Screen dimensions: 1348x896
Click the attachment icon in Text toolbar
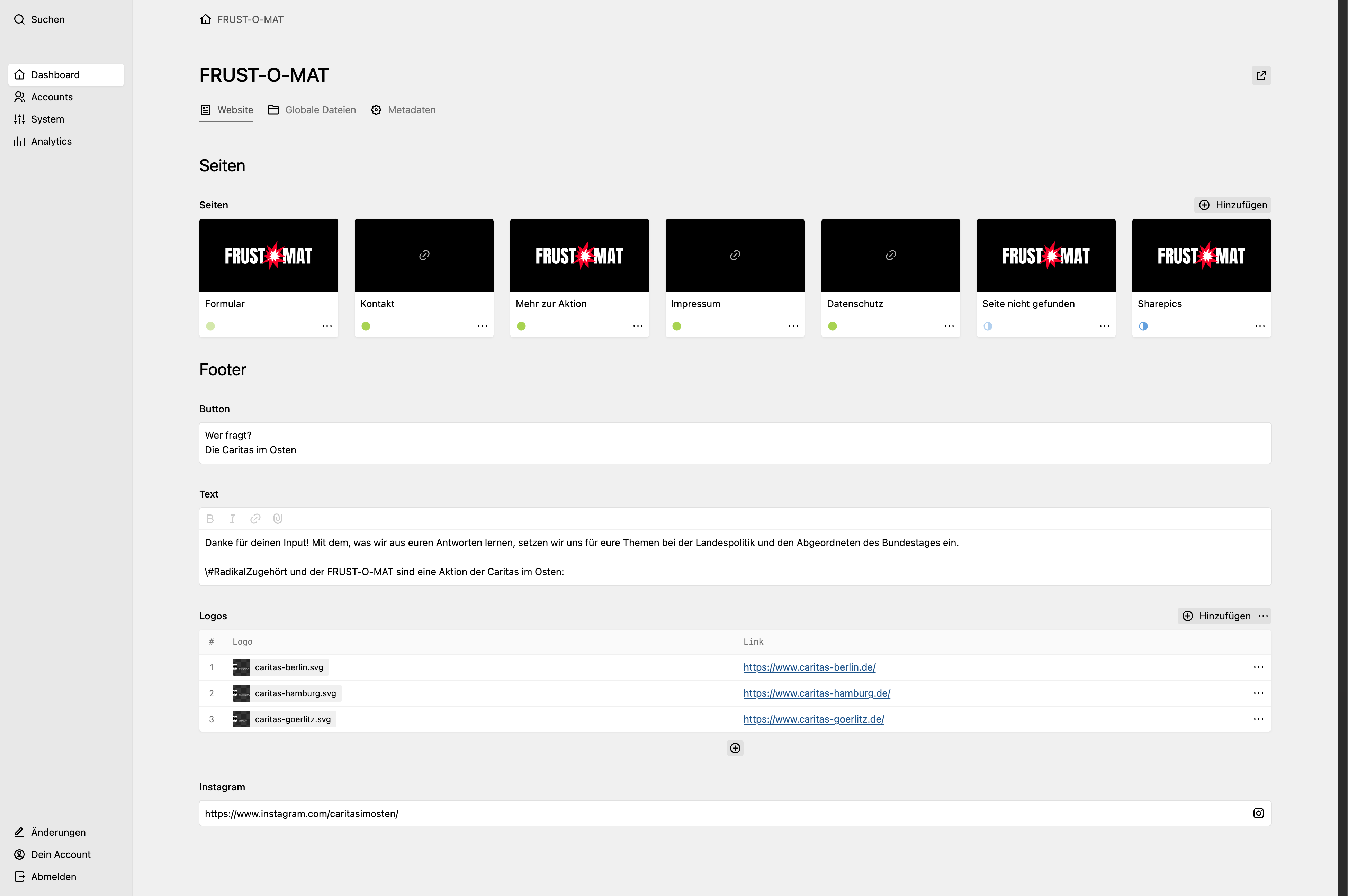(278, 519)
